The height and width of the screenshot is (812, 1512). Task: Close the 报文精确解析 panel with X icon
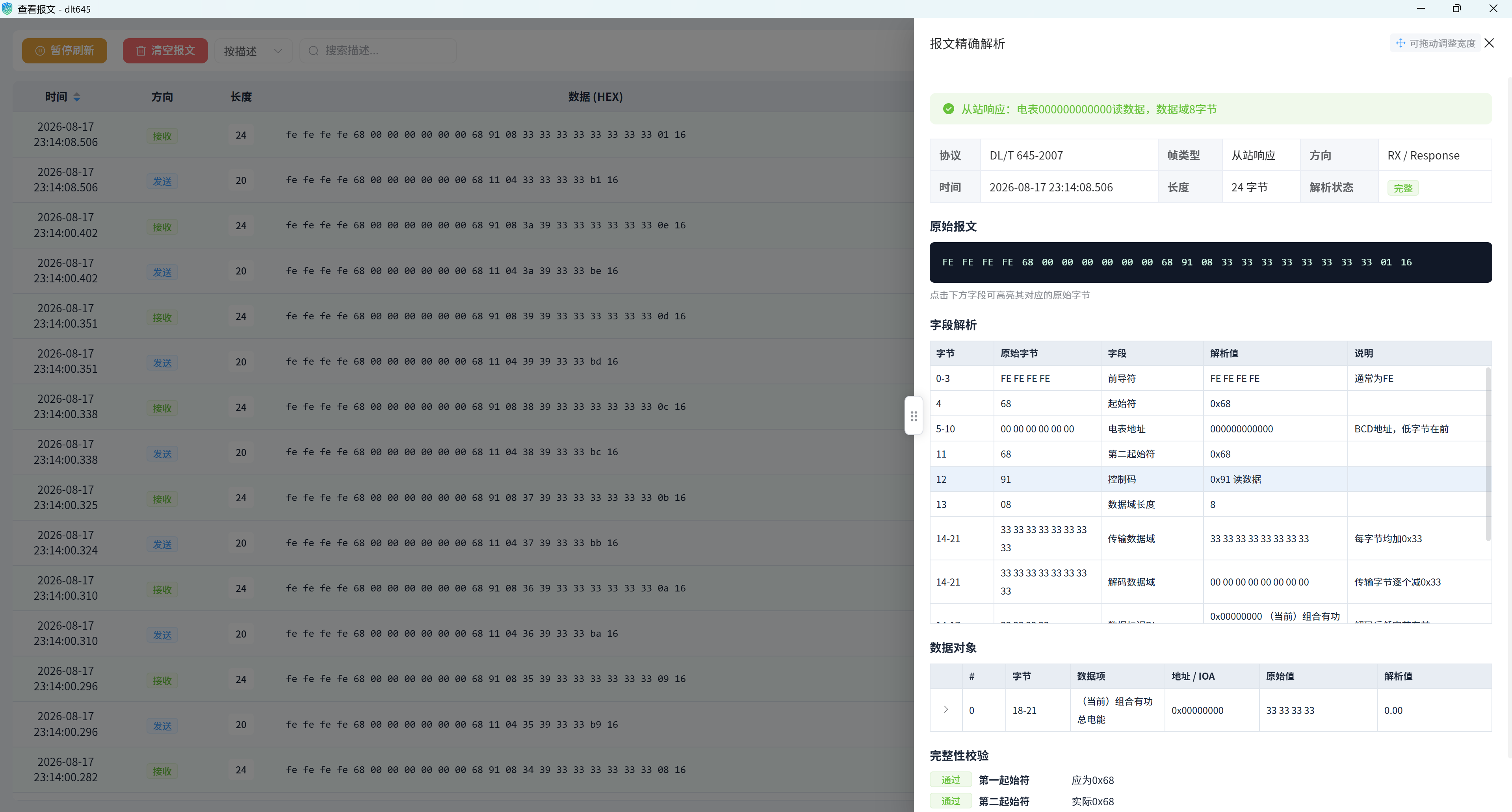point(1489,43)
